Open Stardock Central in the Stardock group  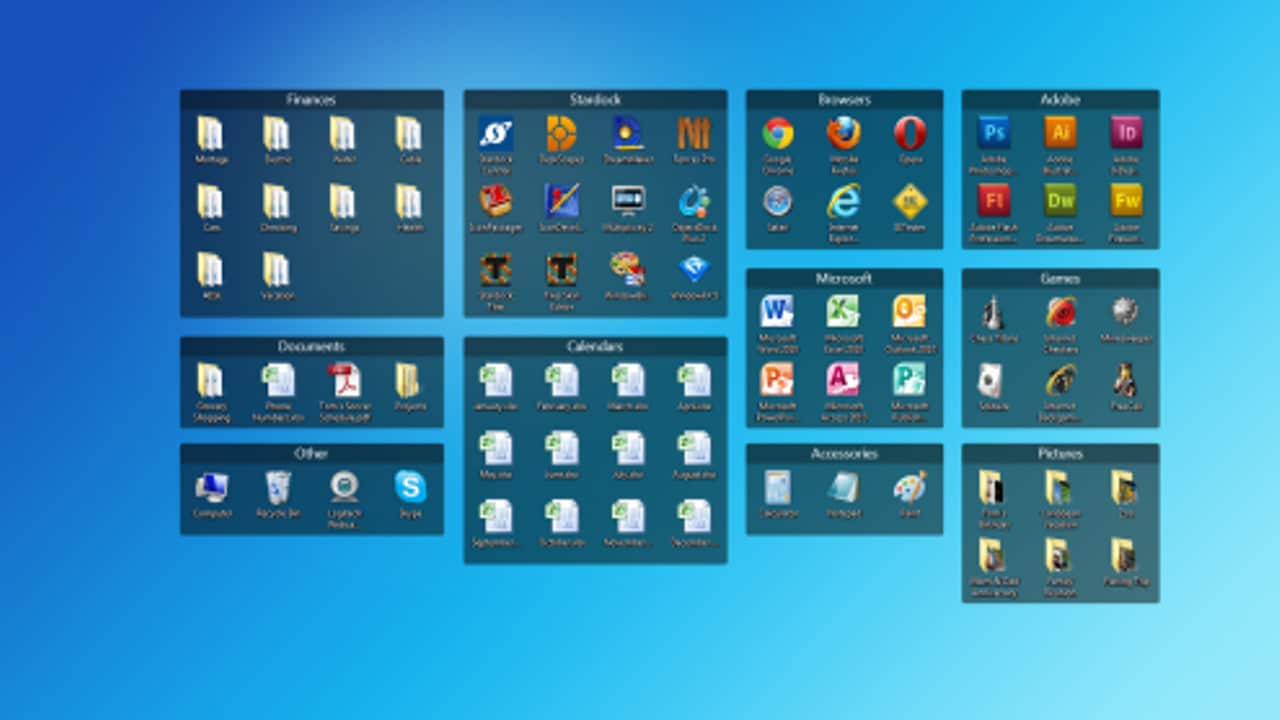(x=497, y=135)
